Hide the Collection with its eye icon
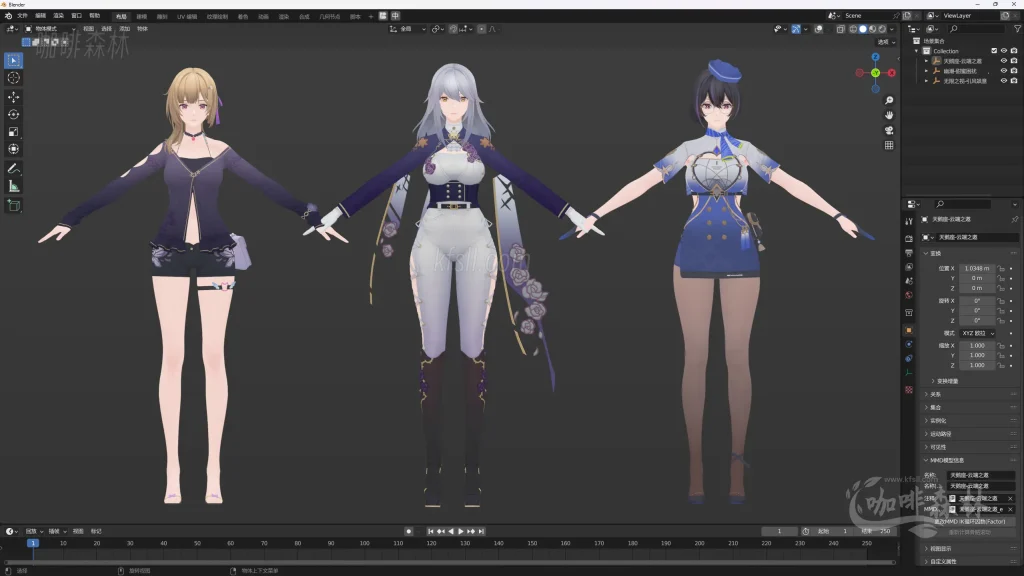This screenshot has width=1024, height=576. pos(1004,51)
